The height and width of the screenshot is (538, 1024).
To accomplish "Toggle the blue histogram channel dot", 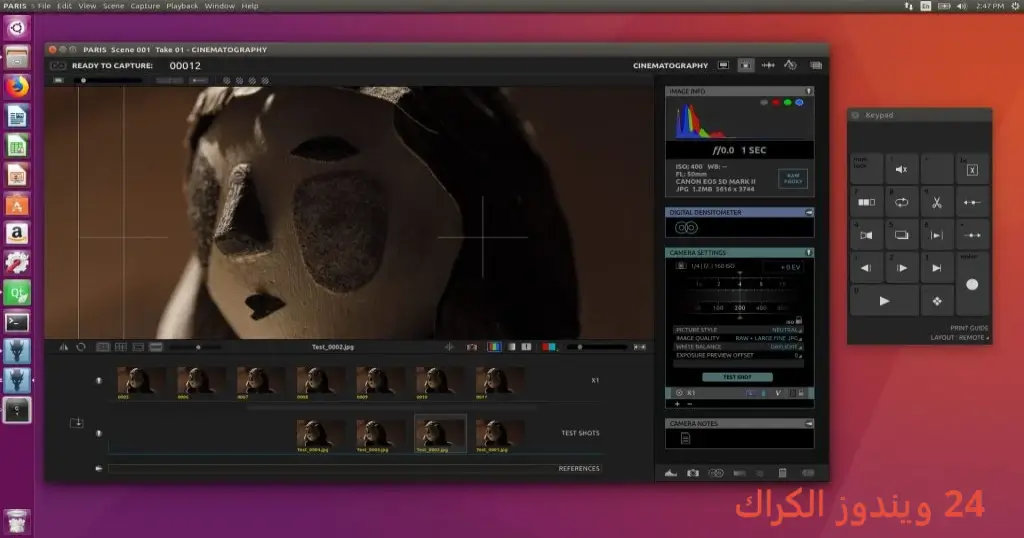I will pyautogui.click(x=799, y=103).
